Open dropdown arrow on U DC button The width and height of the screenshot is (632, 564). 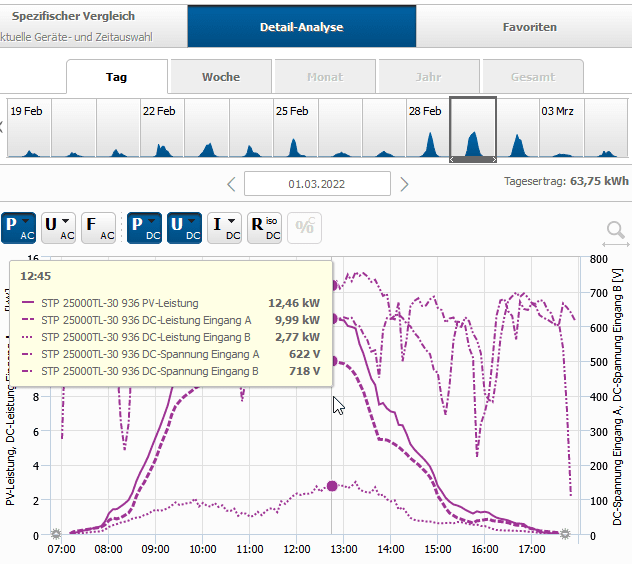[191, 221]
